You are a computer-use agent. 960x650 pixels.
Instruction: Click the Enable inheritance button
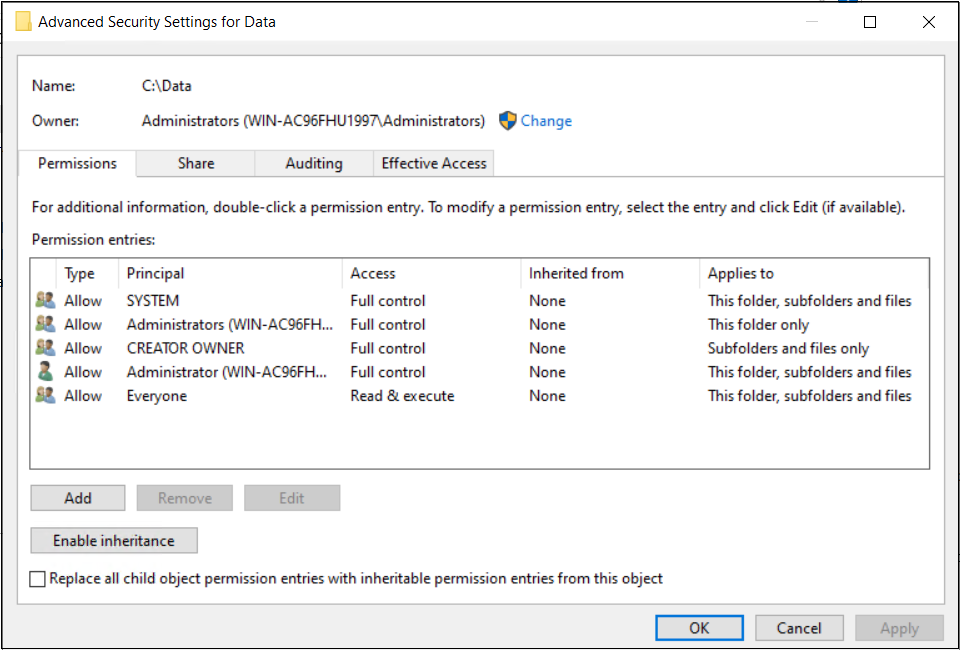click(x=114, y=541)
